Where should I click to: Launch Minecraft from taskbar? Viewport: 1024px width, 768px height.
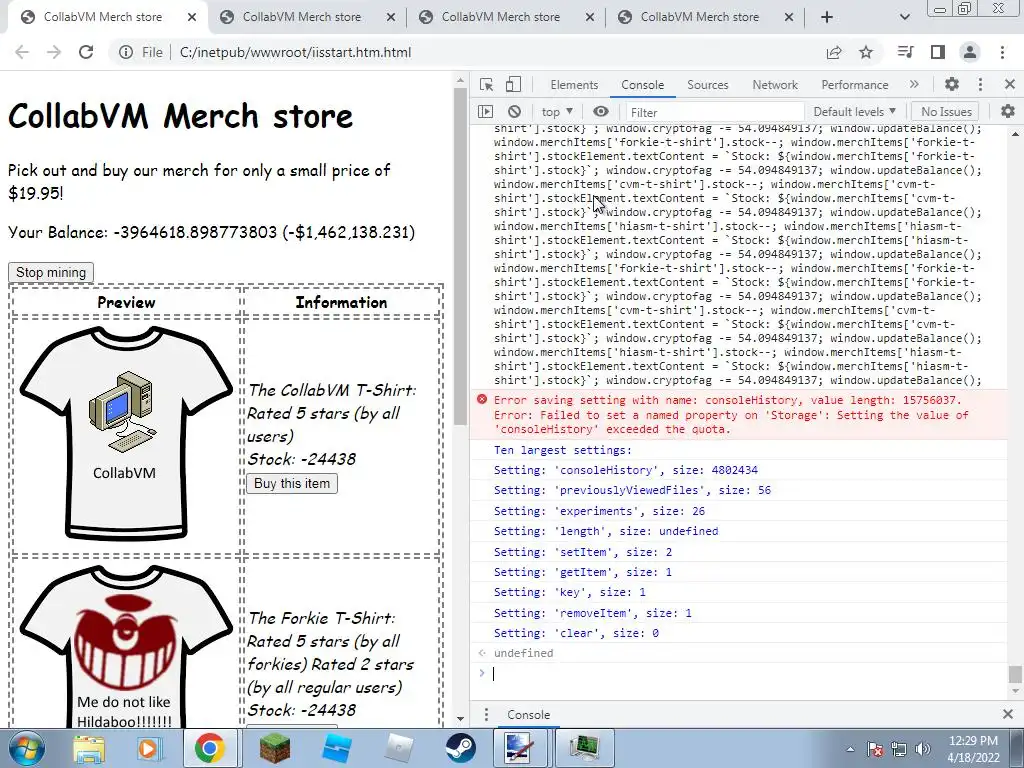pos(274,748)
